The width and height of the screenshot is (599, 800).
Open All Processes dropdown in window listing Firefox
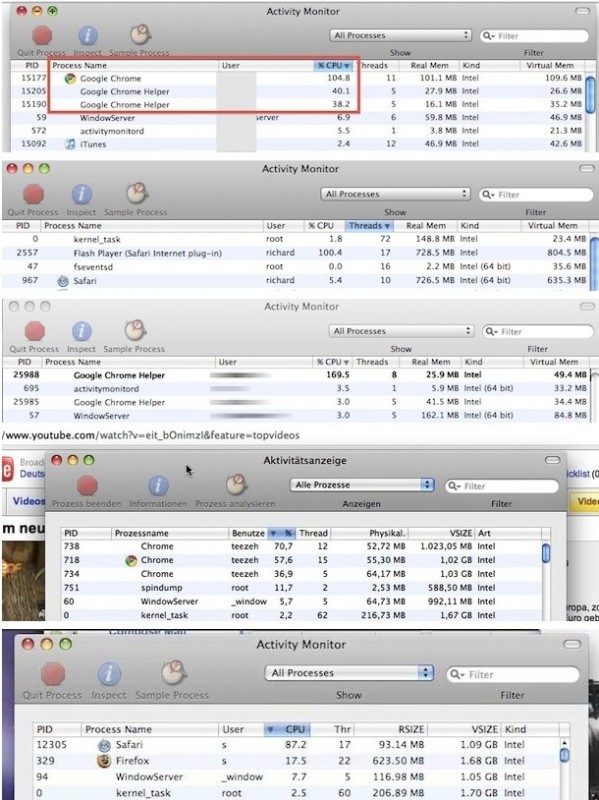349,673
